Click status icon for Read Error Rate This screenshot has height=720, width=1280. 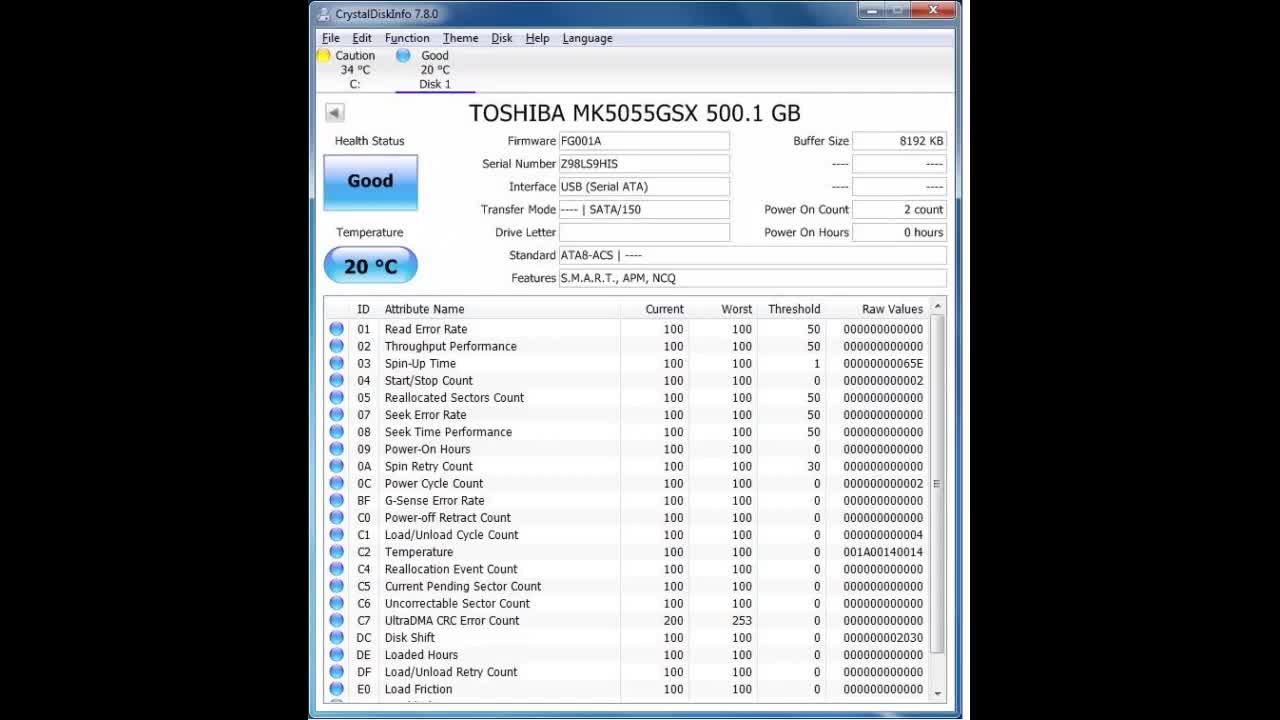click(x=336, y=329)
